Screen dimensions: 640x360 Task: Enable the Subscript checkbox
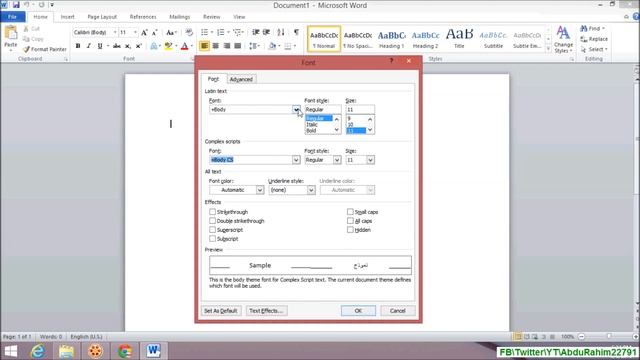(212, 239)
